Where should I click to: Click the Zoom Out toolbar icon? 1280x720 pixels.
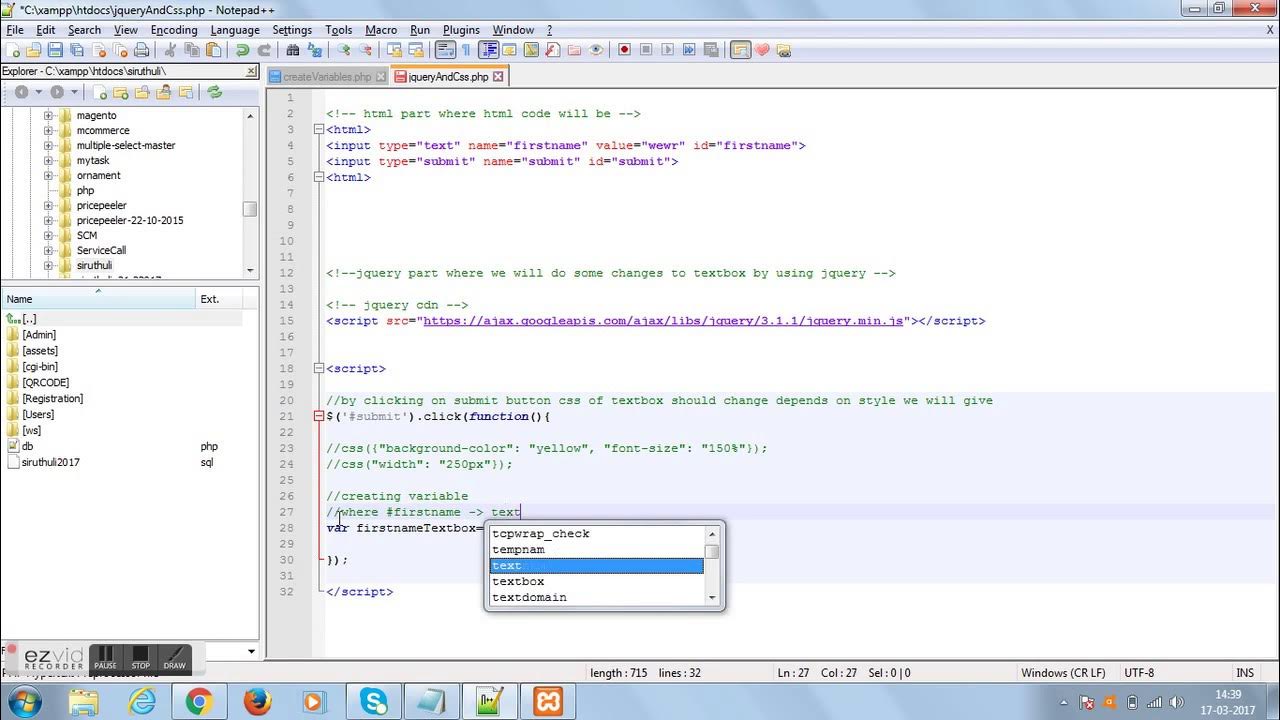pos(365,50)
